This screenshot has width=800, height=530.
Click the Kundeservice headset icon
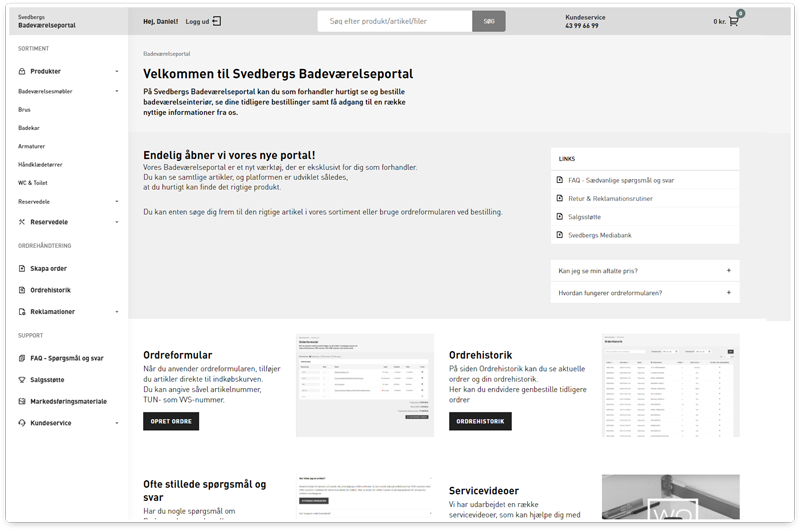(x=21, y=423)
